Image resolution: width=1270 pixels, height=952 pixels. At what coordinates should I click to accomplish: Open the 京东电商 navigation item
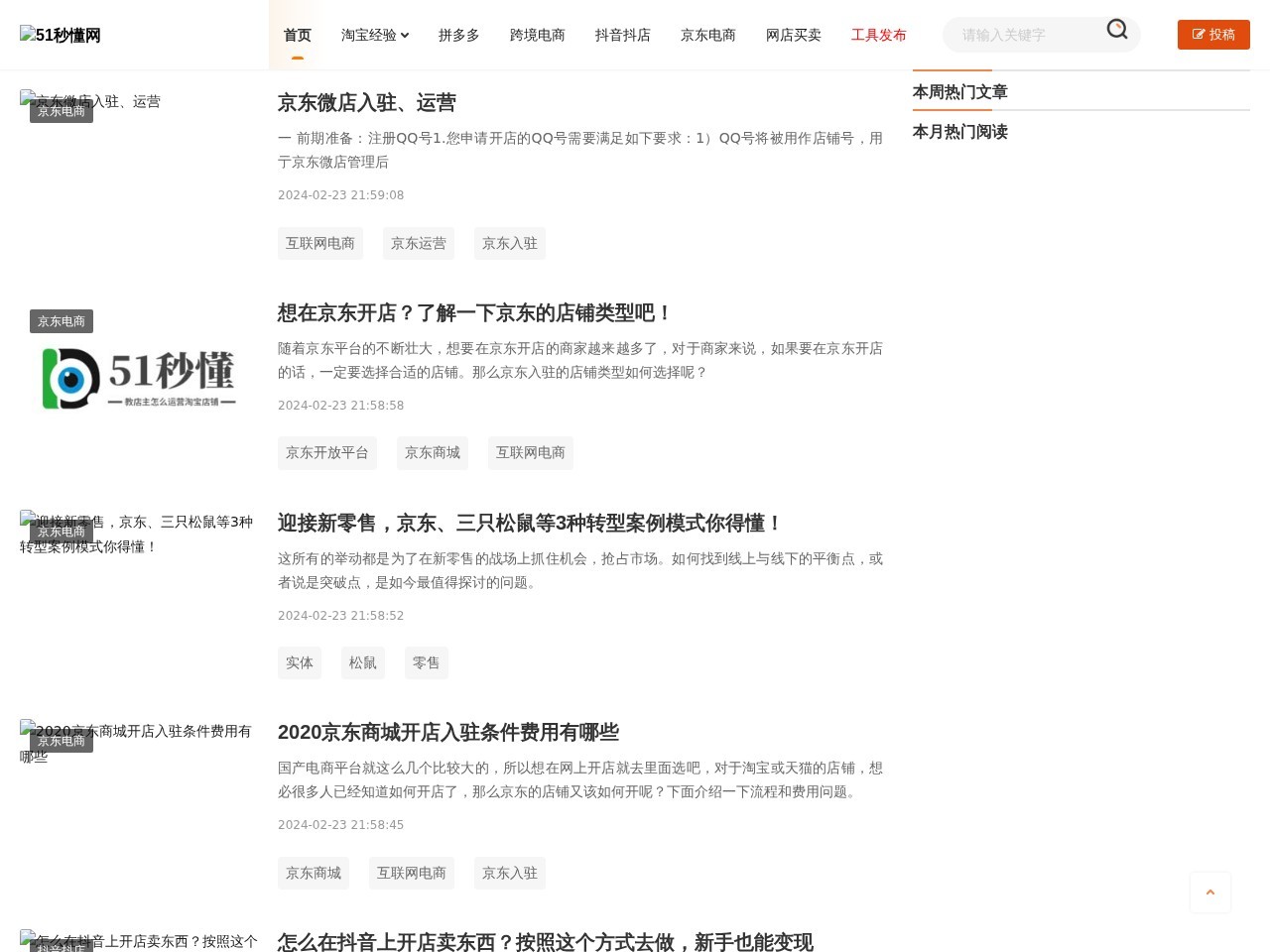point(707,35)
